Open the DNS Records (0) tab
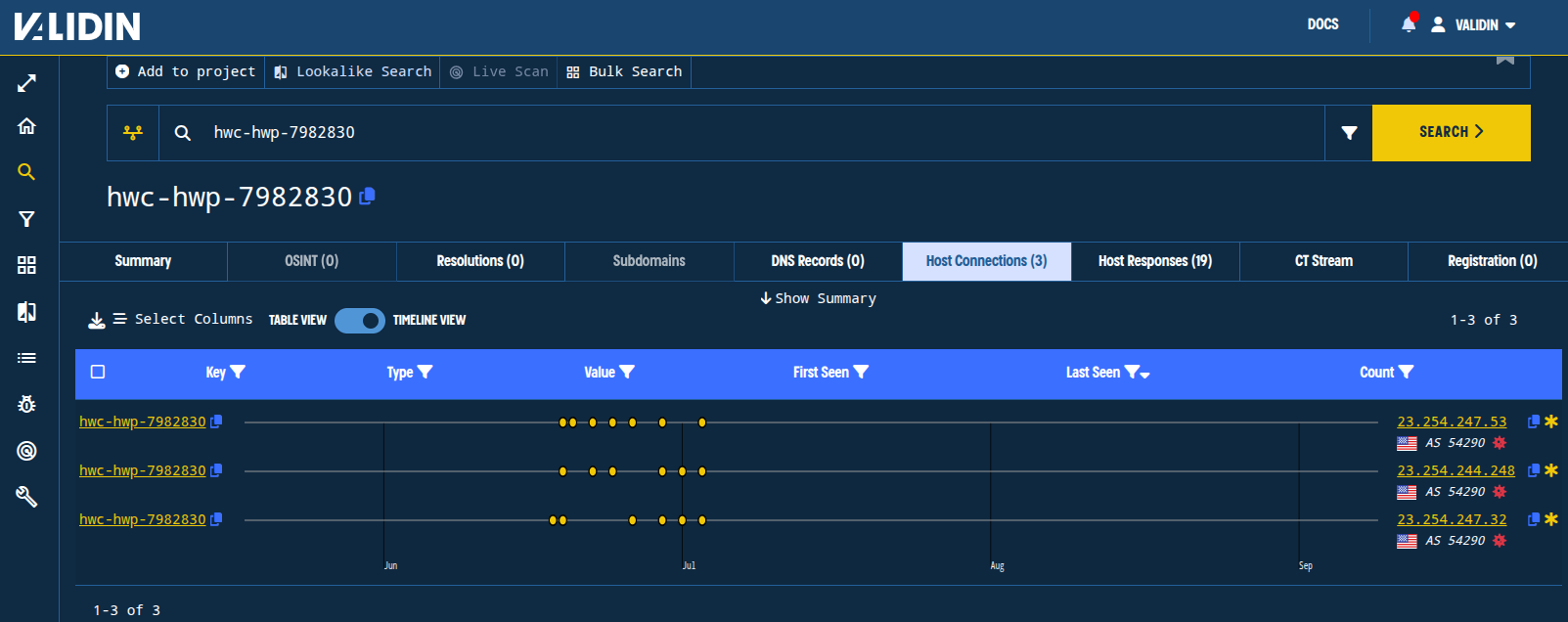 click(x=818, y=261)
